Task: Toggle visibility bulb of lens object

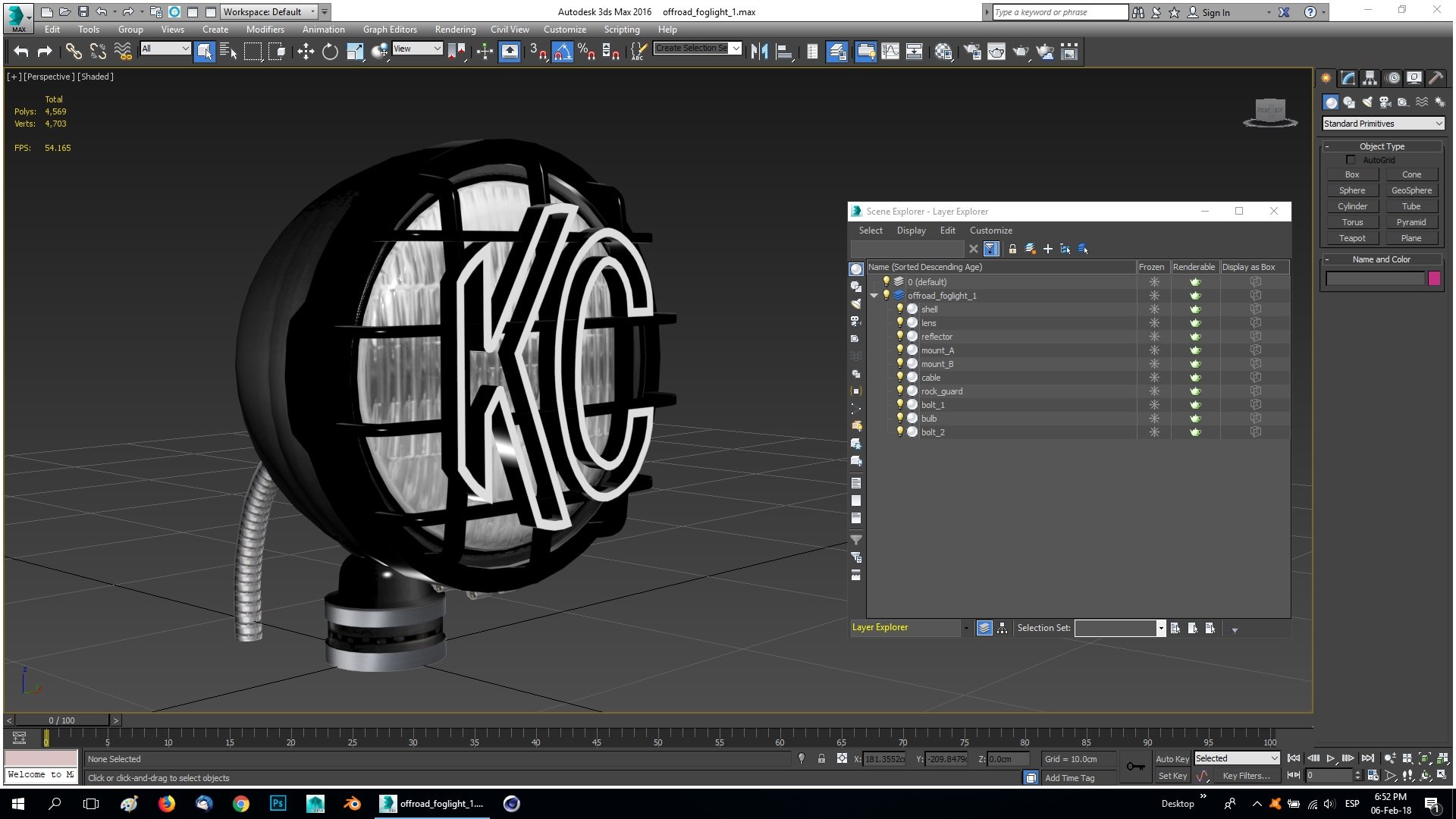Action: (x=899, y=323)
